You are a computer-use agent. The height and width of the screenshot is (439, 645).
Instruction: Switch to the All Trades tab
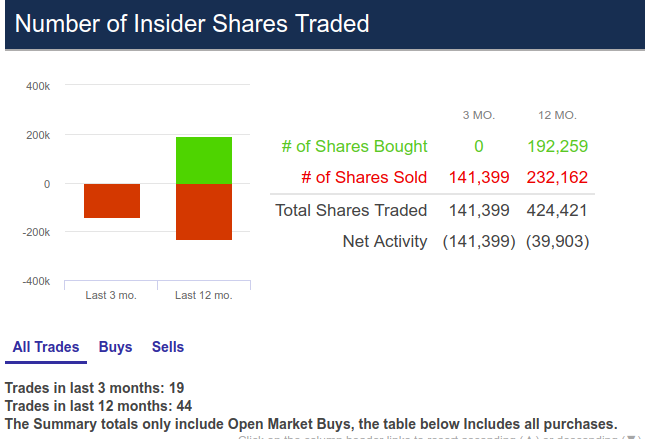tap(45, 347)
